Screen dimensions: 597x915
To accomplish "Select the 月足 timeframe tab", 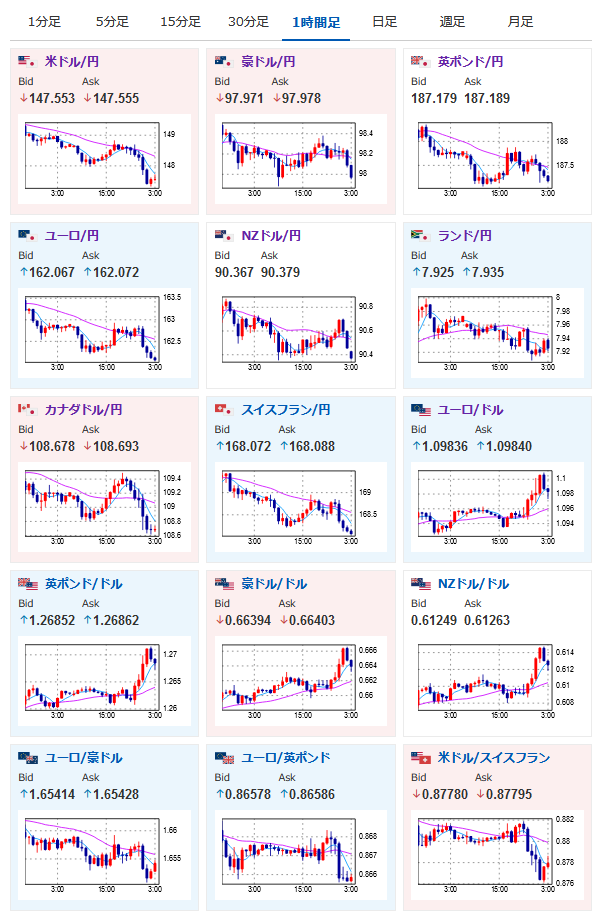I will point(520,22).
